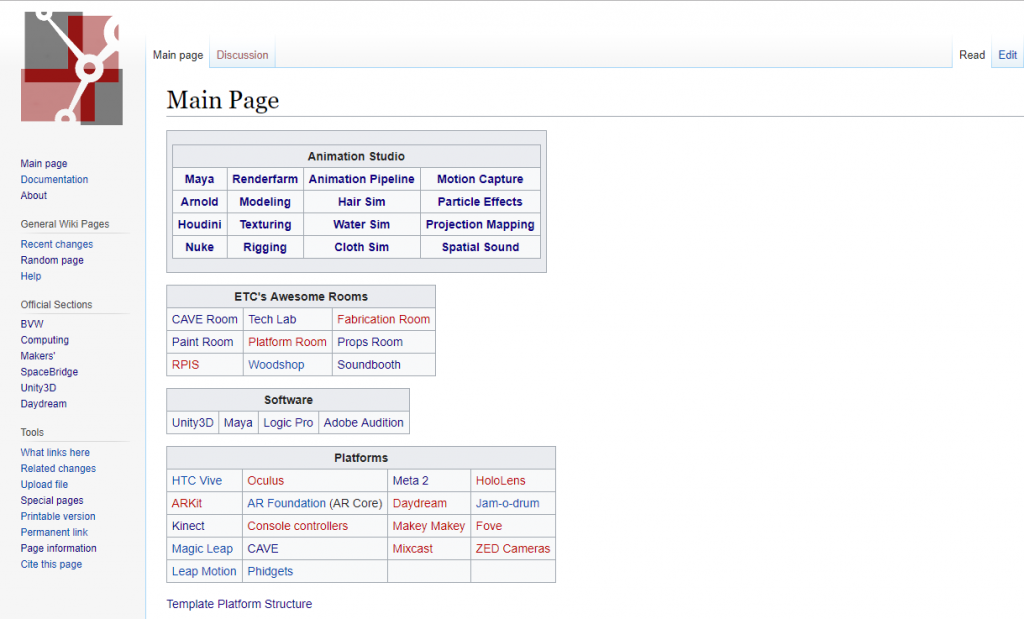Click the Oculus link
This screenshot has height=619, width=1024.
(x=266, y=481)
